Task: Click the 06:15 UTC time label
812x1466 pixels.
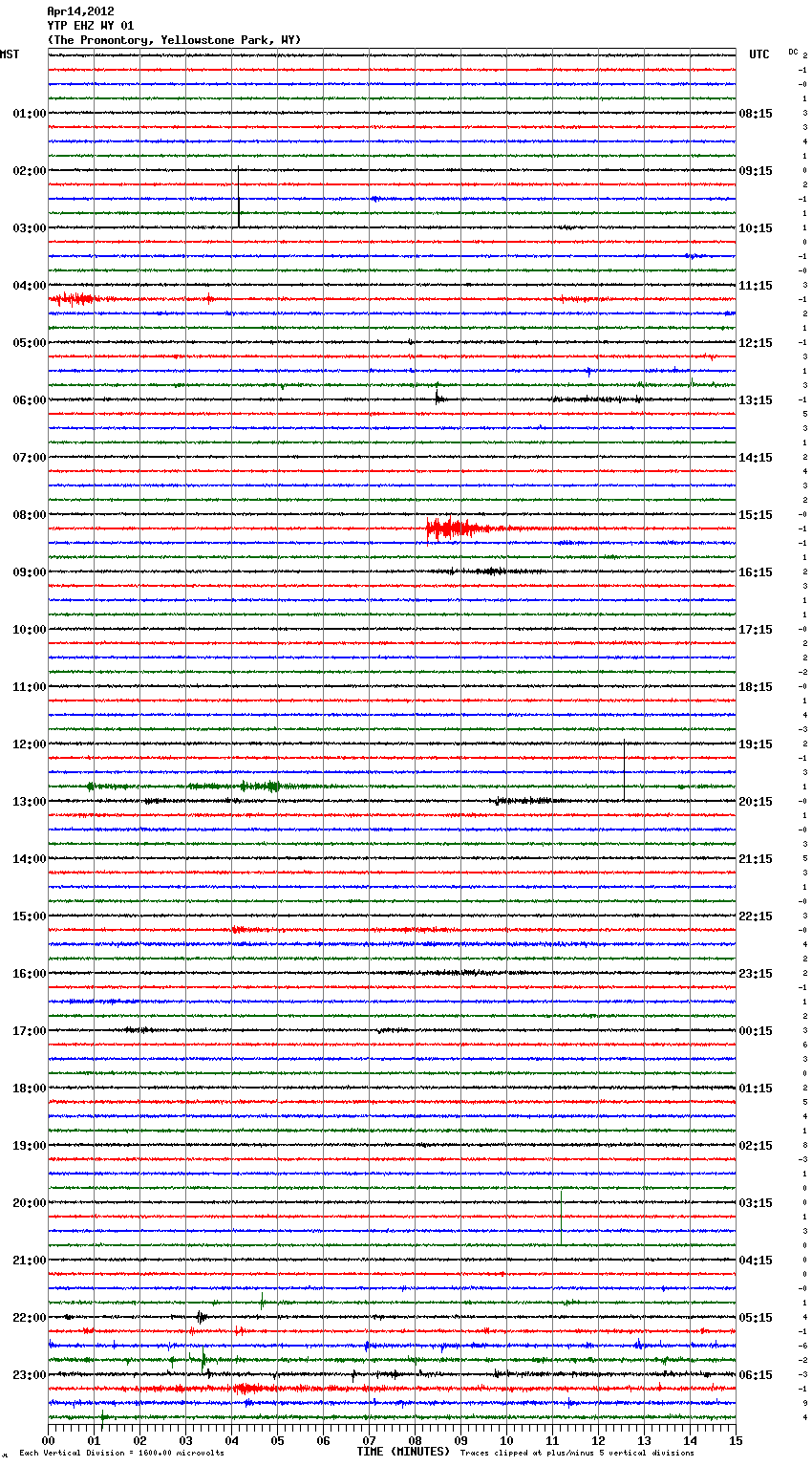Action: click(x=756, y=1375)
